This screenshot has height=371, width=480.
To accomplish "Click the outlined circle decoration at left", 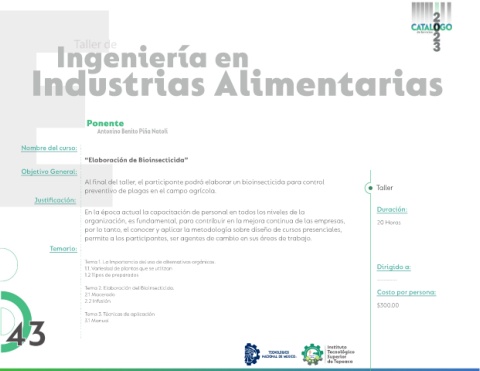I will 7,265.
